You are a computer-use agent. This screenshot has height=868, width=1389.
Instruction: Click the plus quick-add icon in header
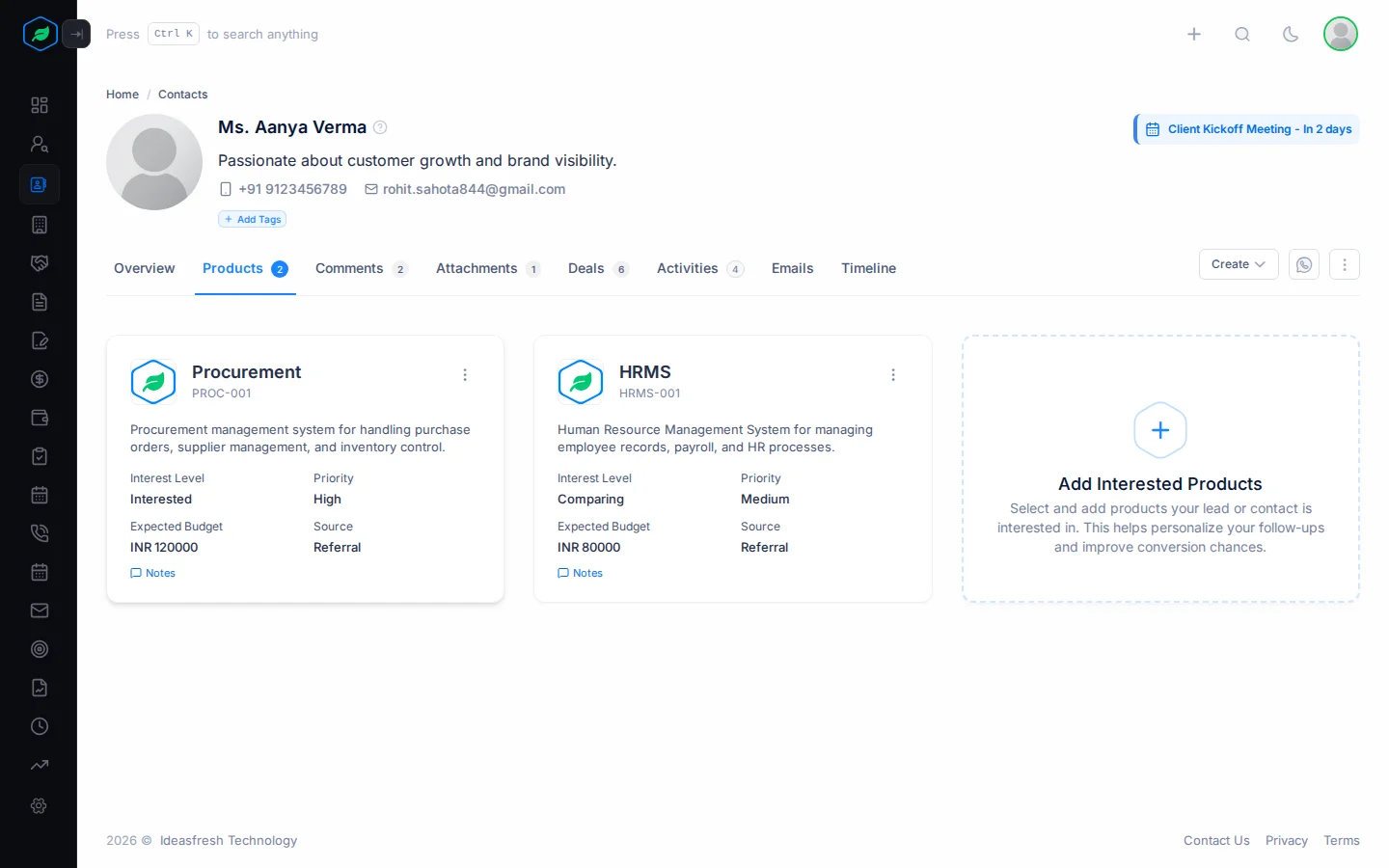pos(1194,34)
